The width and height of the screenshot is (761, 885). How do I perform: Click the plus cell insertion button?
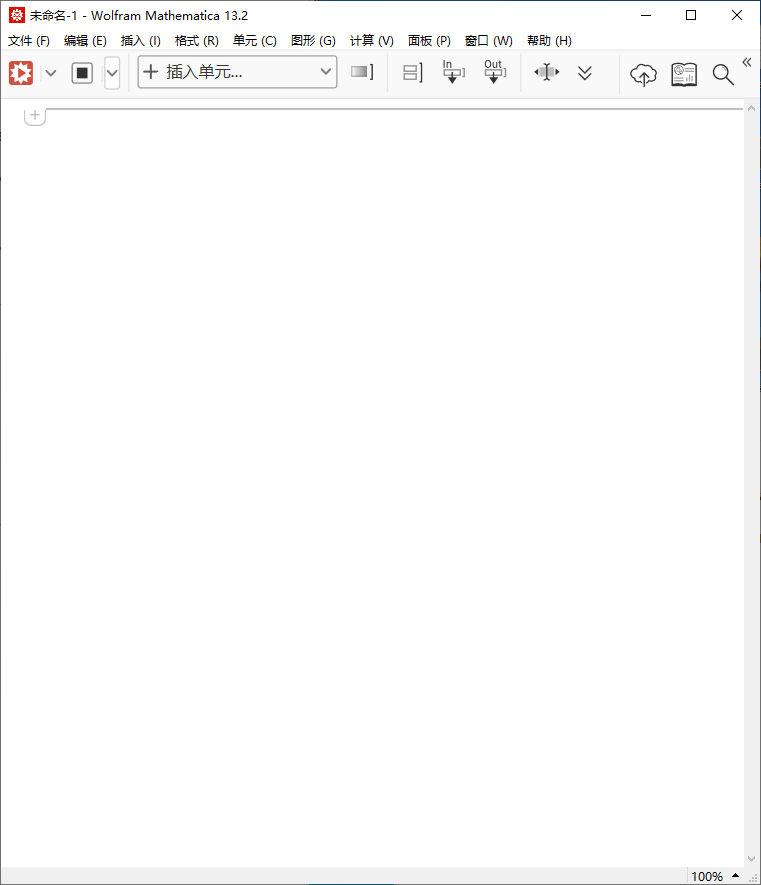35,116
